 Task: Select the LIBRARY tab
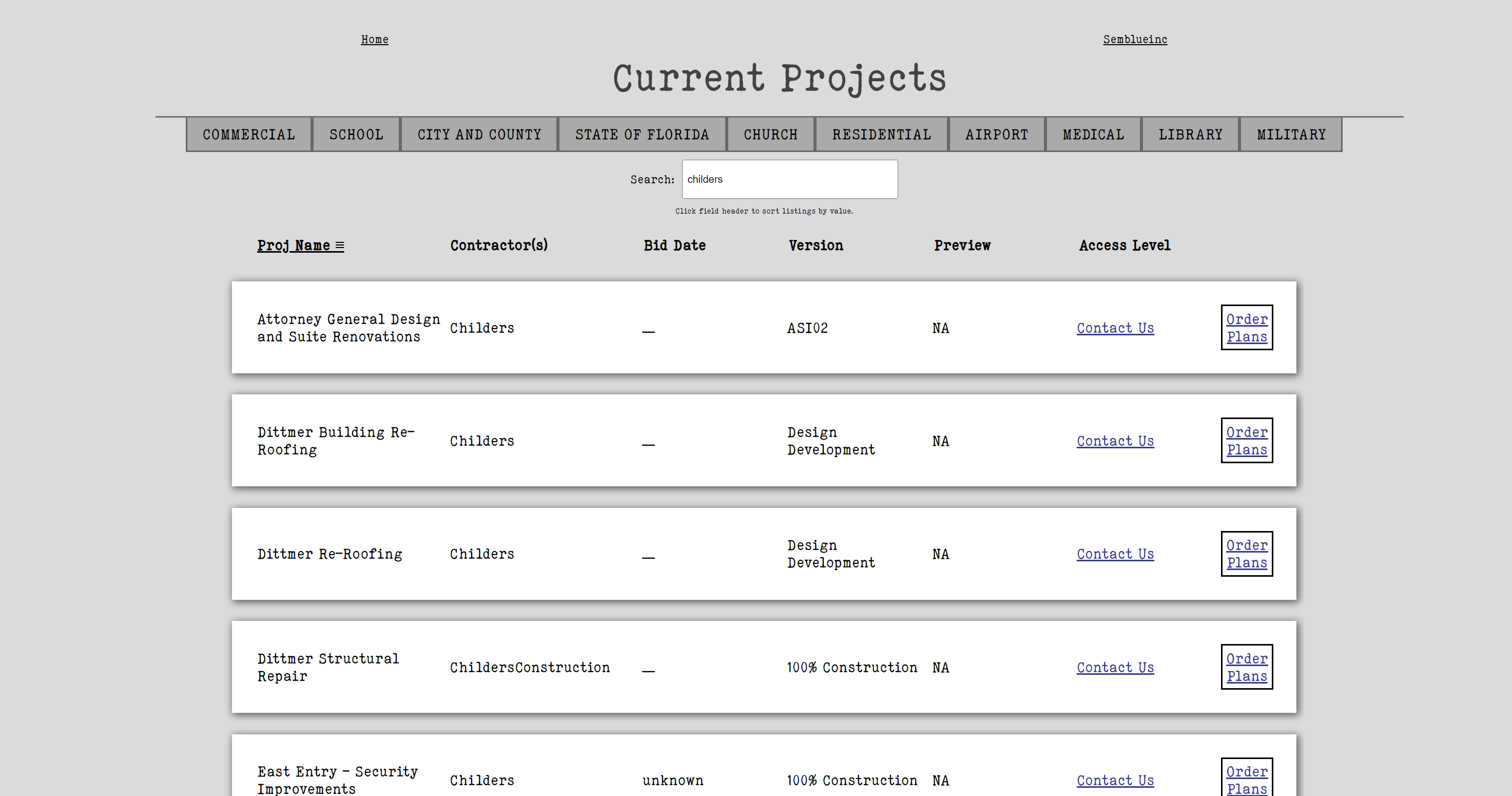pos(1190,135)
